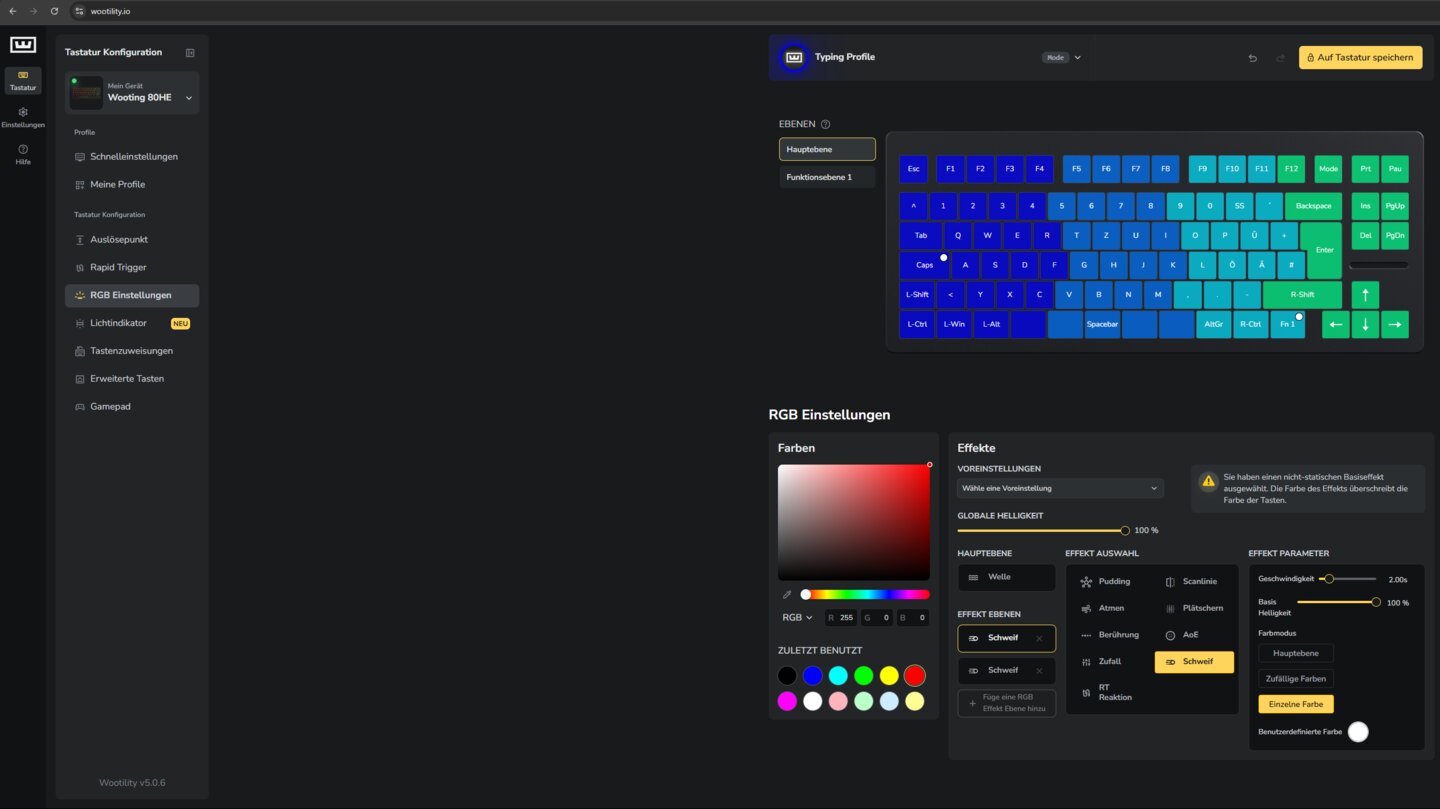Click the Wooting logo icon at top left
The width and height of the screenshot is (1440, 809).
[23, 45]
